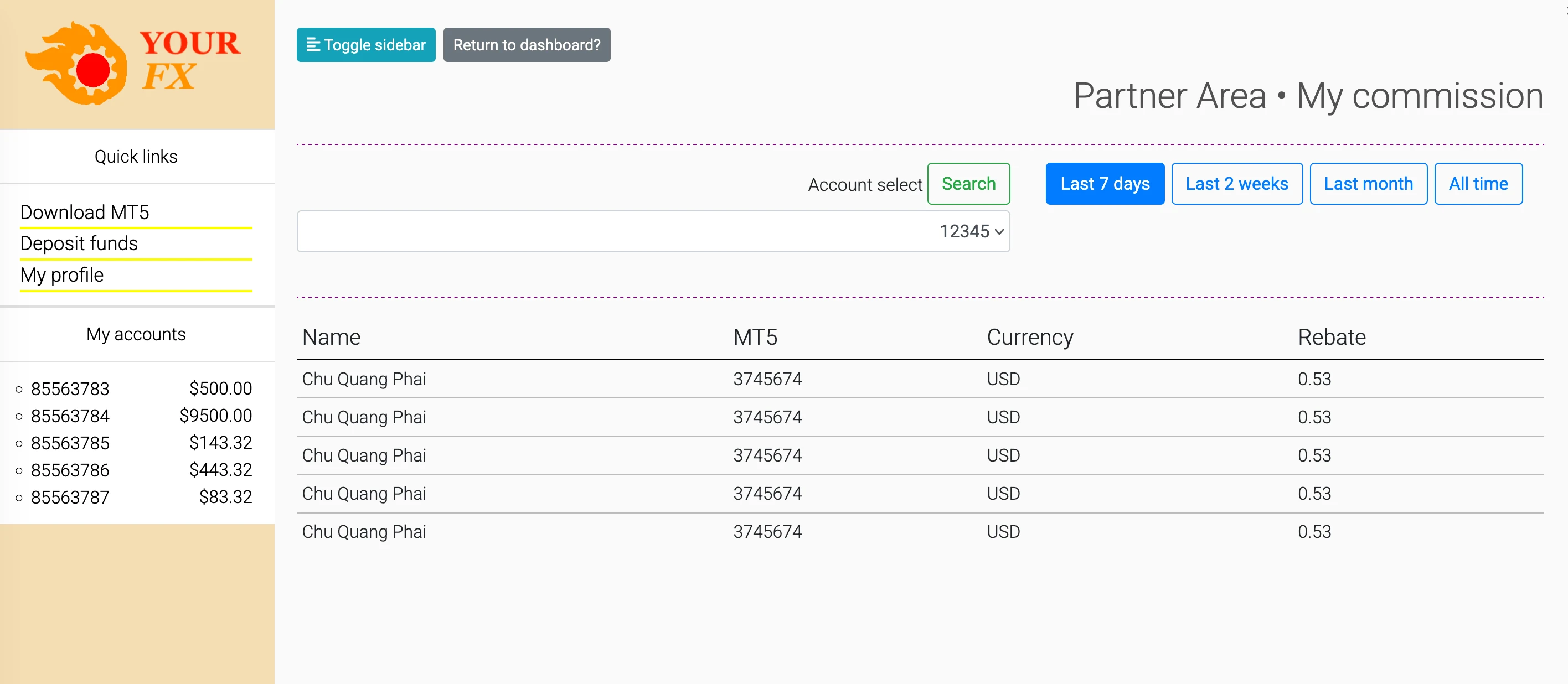
Task: Select first Chu Quang Phai table row
Action: (x=364, y=379)
